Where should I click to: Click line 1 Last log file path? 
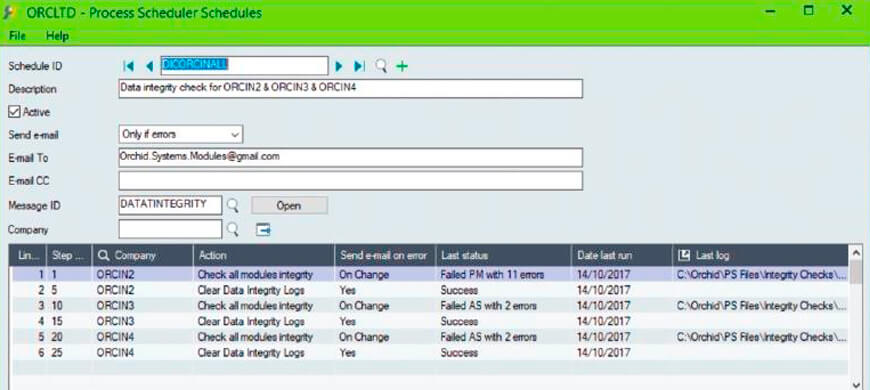click(x=760, y=275)
